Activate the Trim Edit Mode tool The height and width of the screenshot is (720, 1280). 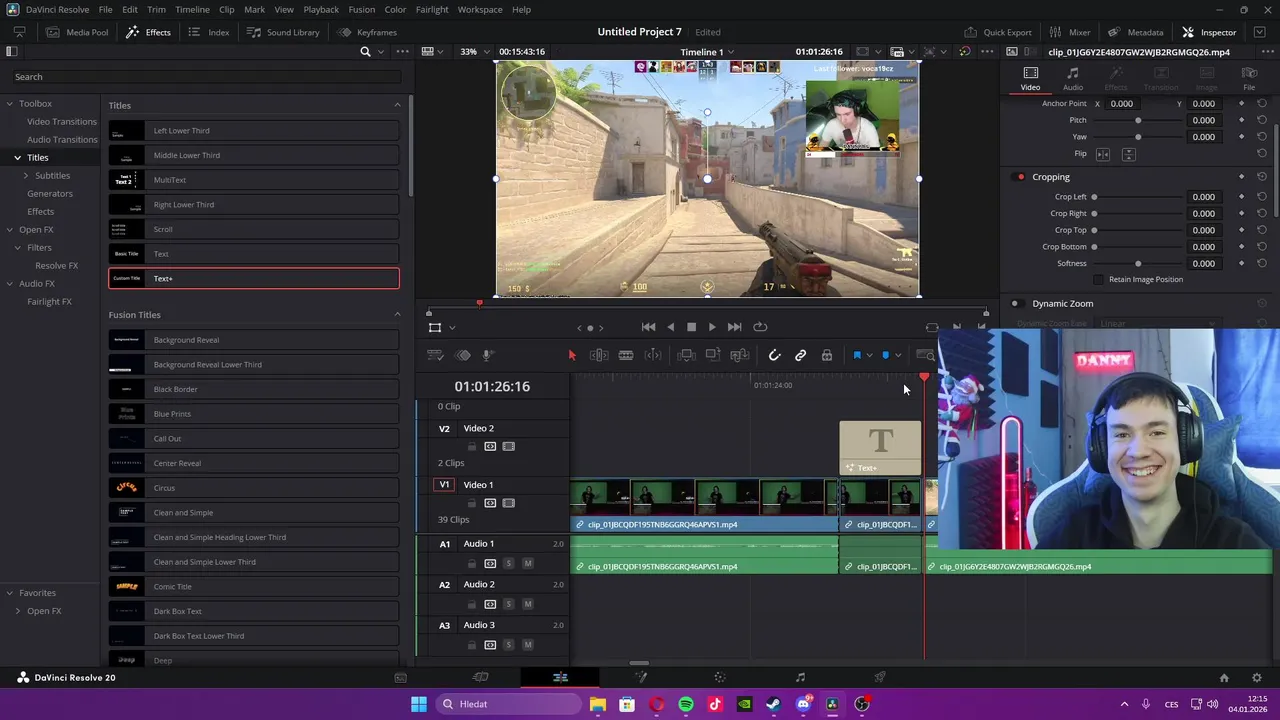point(599,355)
